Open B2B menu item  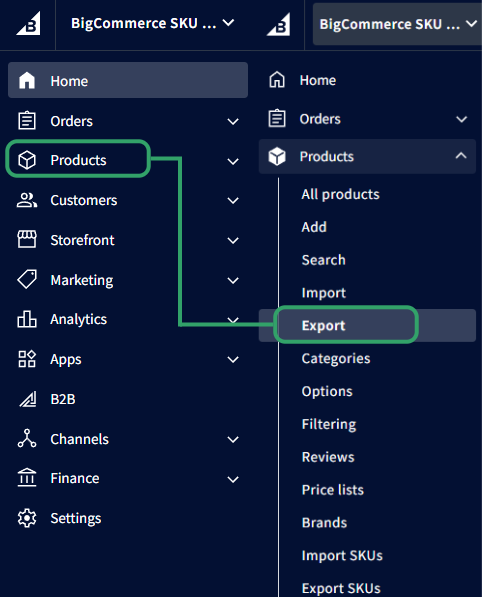pos(63,399)
